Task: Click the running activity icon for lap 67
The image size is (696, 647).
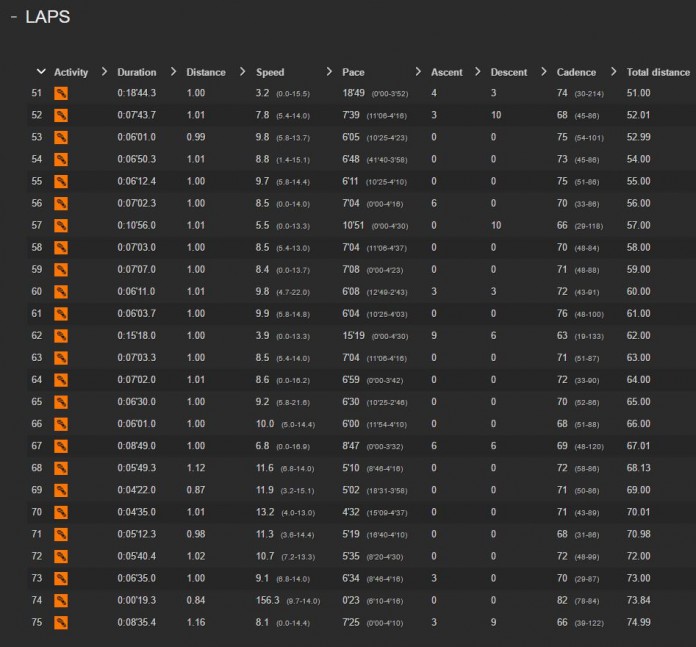Action: coord(61,446)
